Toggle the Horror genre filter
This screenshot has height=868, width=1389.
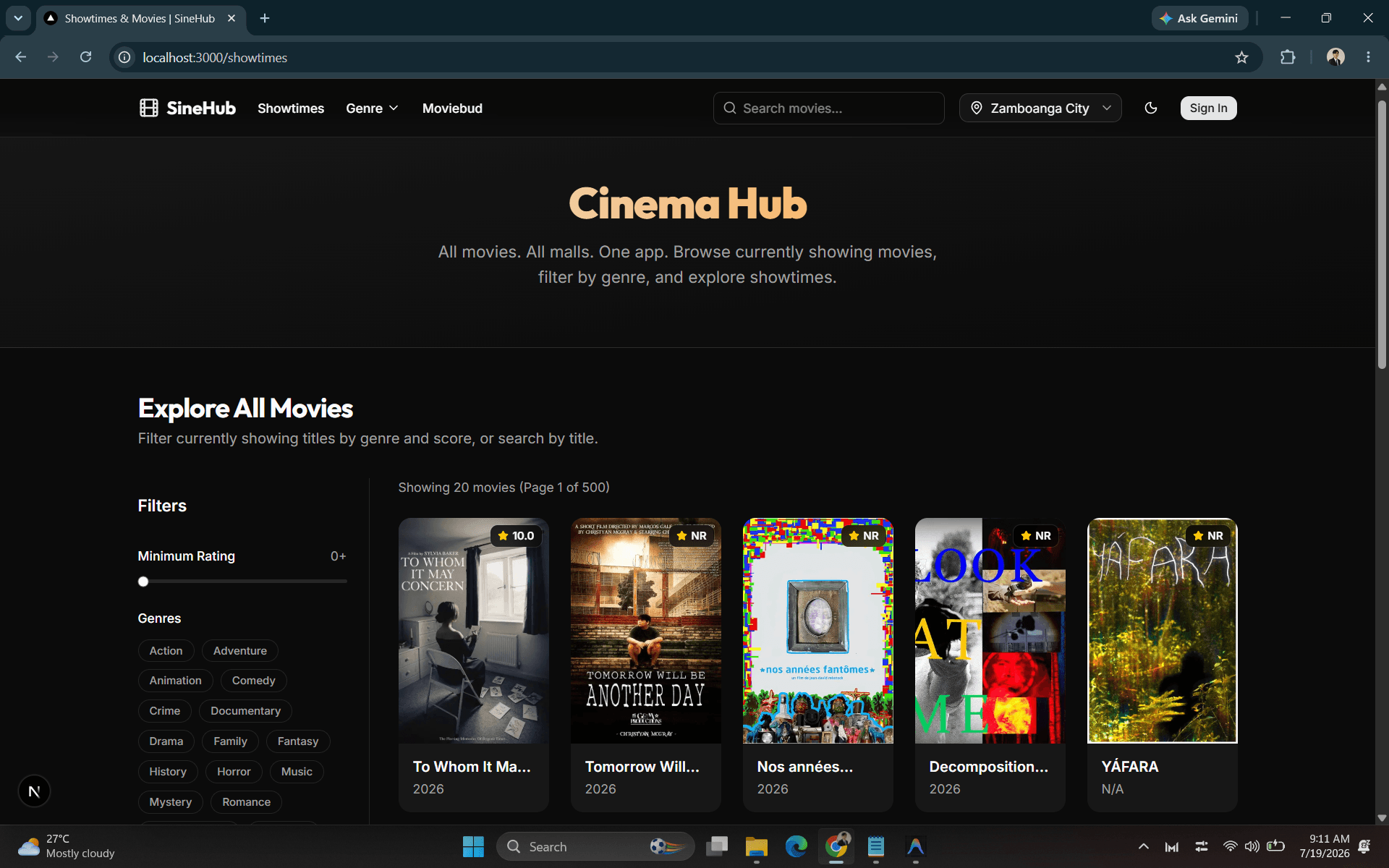(x=234, y=772)
